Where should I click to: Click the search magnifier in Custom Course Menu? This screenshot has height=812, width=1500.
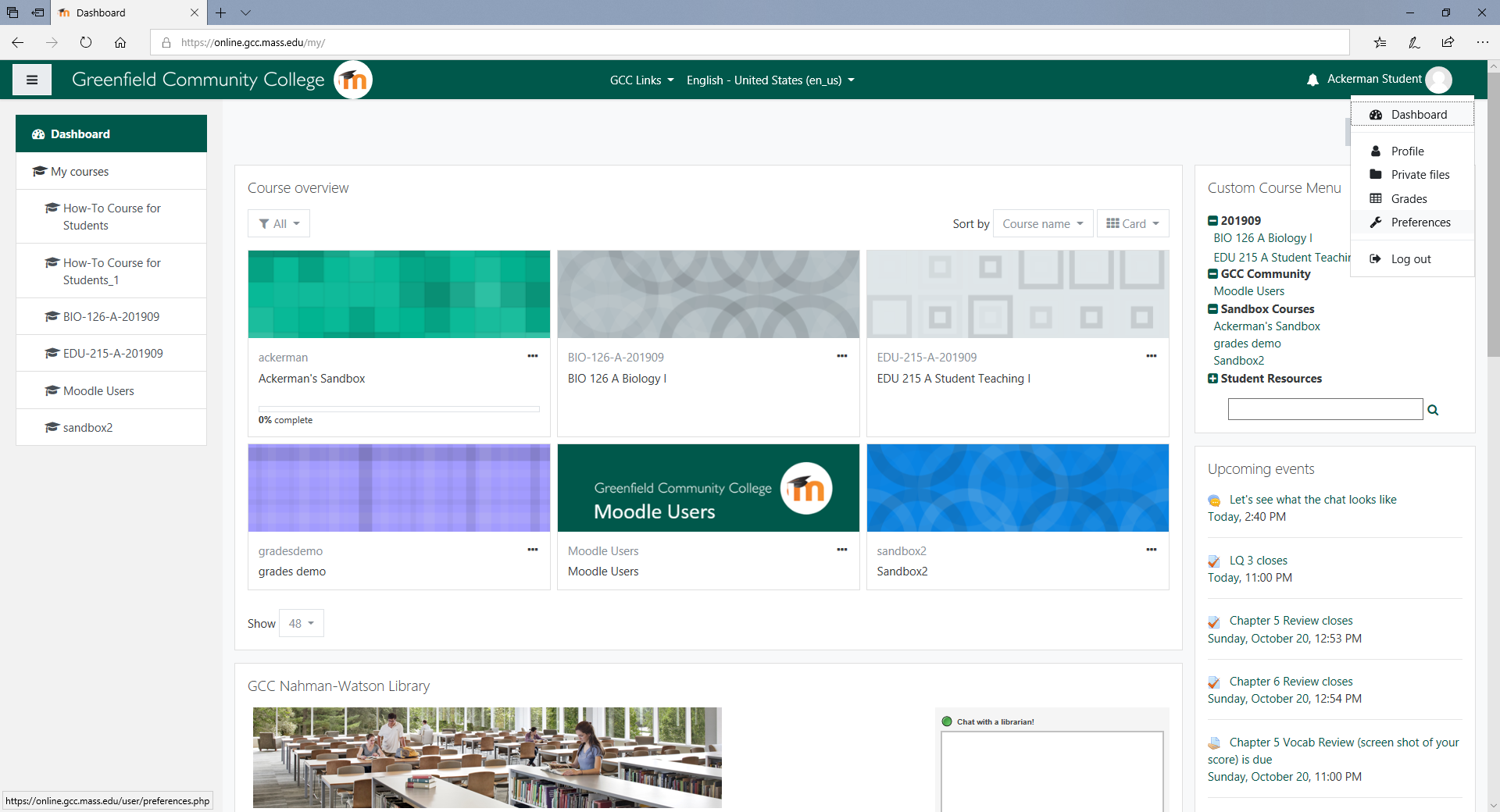(1433, 410)
